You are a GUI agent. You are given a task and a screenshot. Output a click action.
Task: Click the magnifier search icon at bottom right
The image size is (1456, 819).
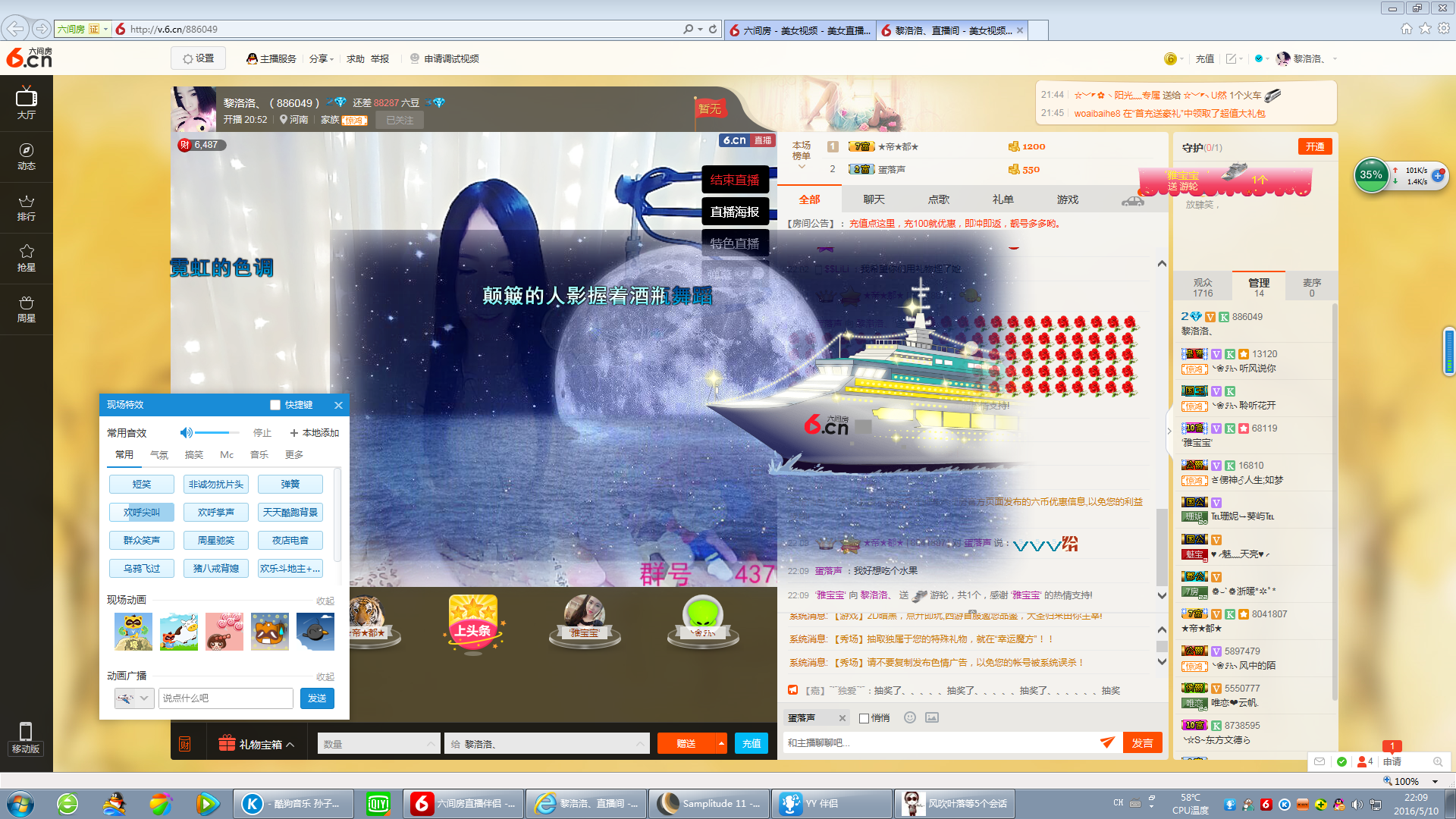1438,761
